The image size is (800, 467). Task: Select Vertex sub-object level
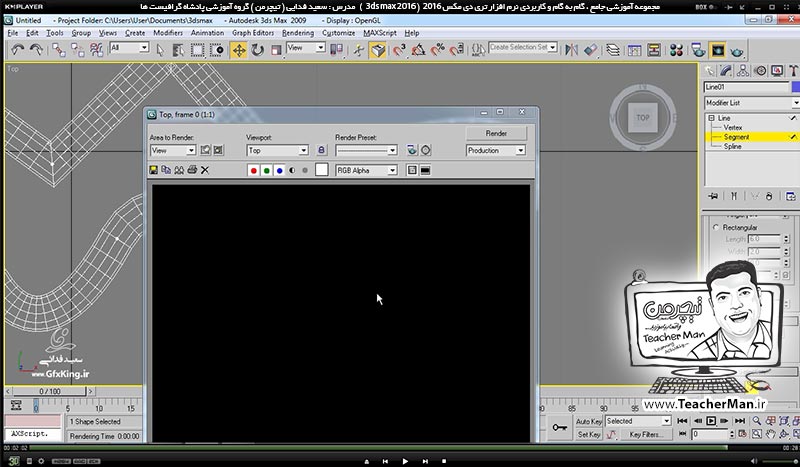pos(733,128)
